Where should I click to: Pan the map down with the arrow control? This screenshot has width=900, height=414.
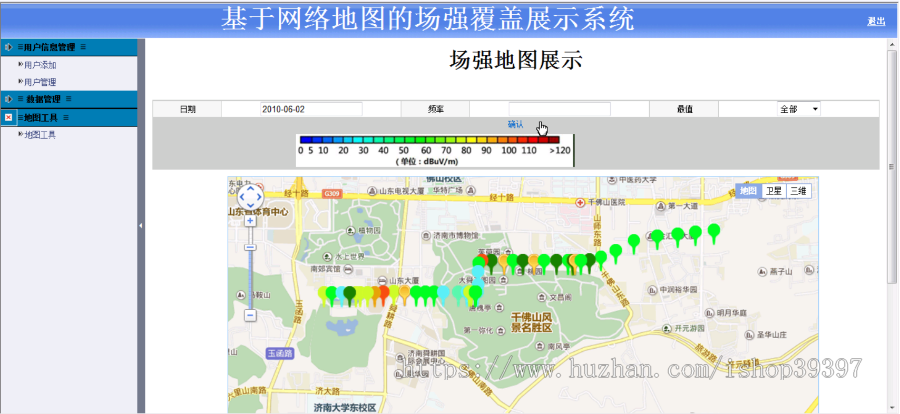250,206
